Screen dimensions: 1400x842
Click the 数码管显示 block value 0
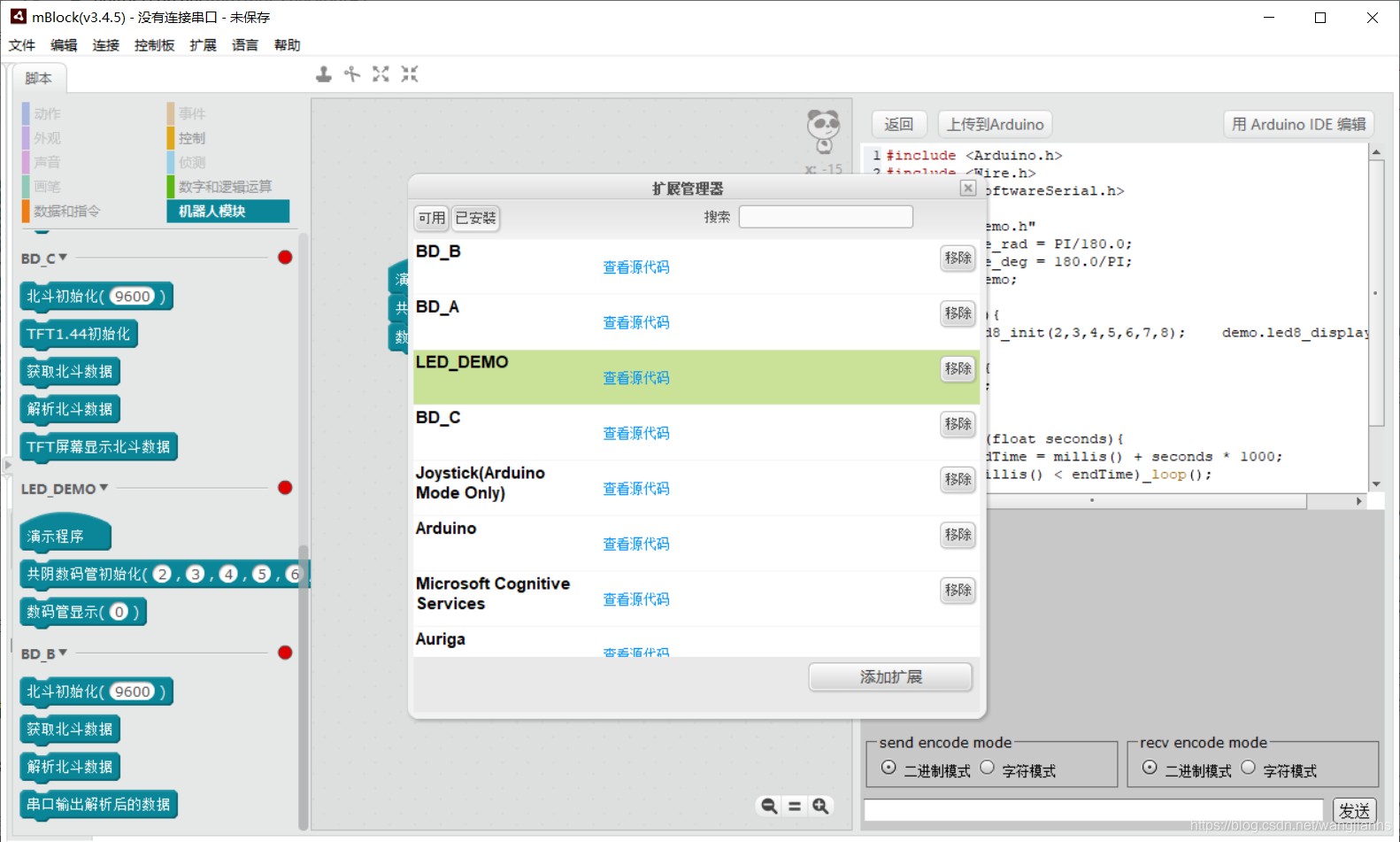[119, 612]
